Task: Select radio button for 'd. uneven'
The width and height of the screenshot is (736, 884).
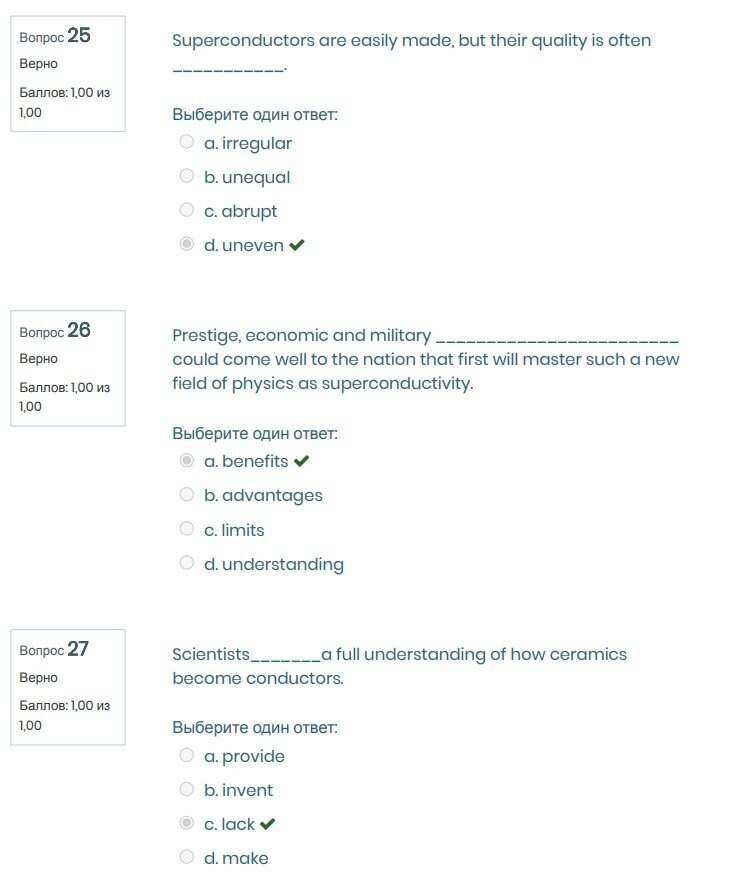Action: 186,244
